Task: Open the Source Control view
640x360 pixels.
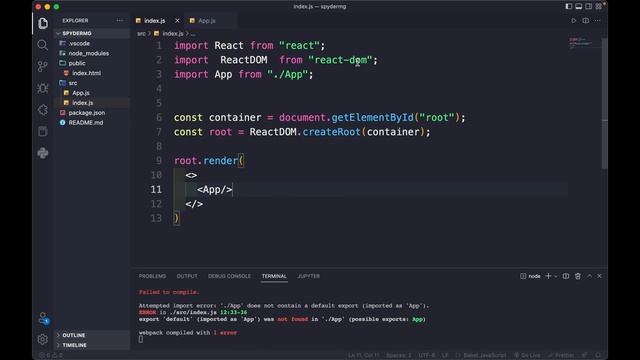Action: tap(42, 67)
